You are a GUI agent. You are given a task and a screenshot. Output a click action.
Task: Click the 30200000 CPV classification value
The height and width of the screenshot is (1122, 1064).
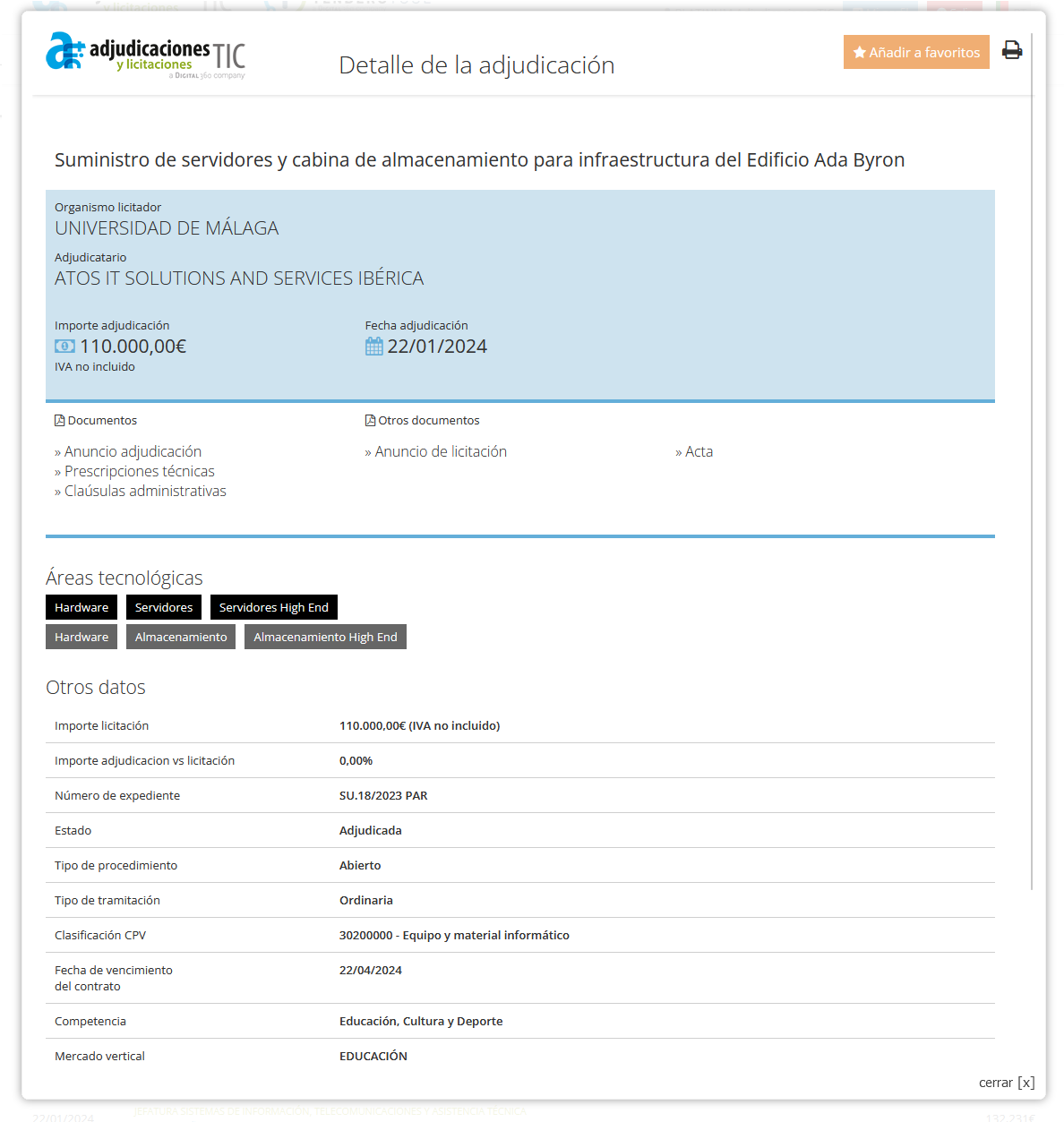(454, 935)
